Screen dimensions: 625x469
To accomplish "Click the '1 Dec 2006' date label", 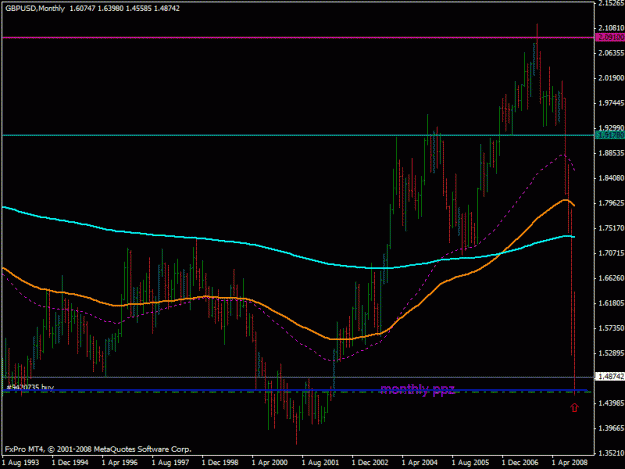I will [520, 462].
